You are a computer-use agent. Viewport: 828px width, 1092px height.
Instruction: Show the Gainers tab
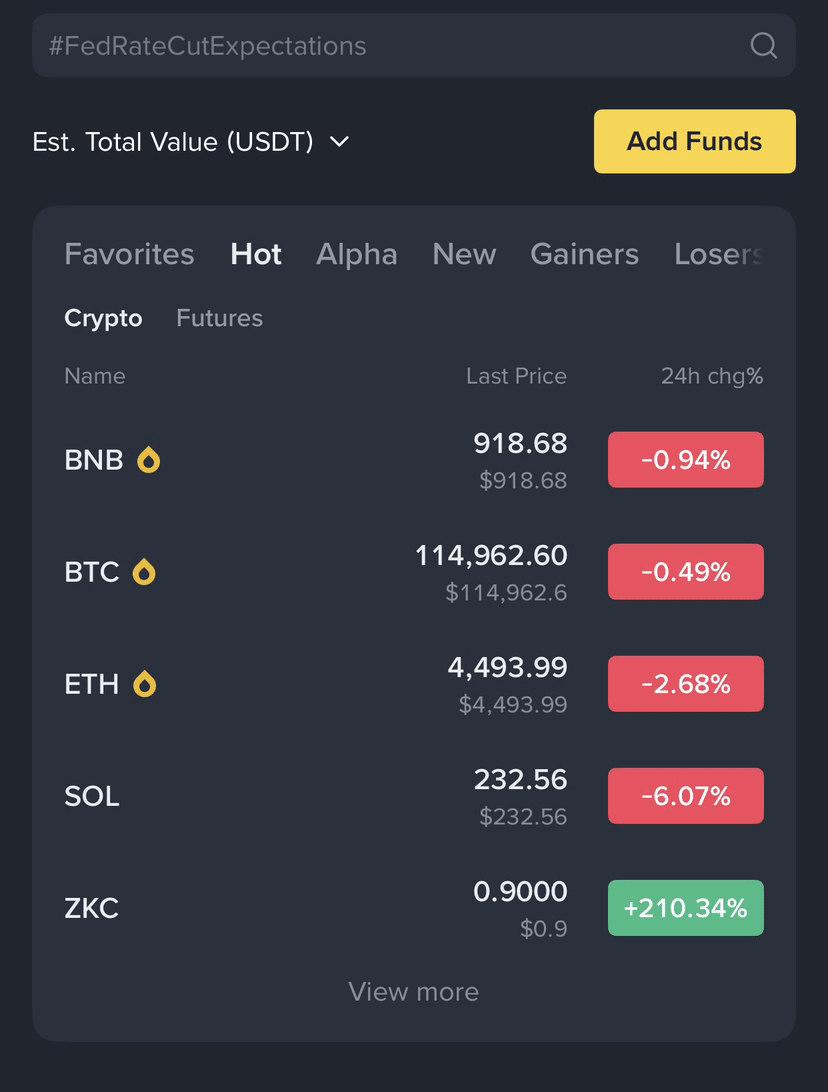584,254
